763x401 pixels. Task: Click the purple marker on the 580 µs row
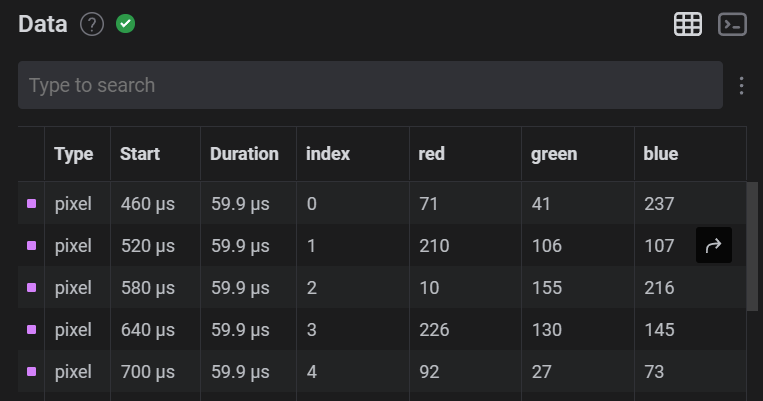(32, 287)
